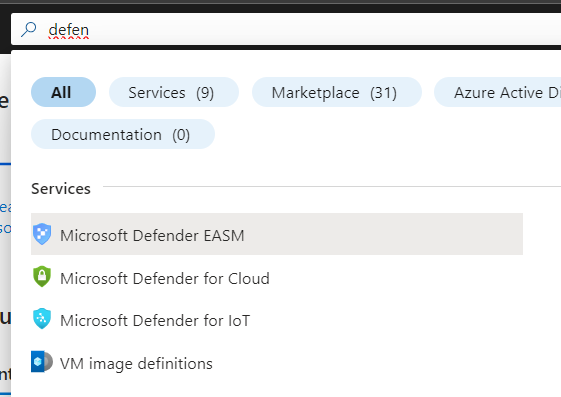
Task: Open Microsoft Defender for Cloud result
Action: (x=165, y=278)
